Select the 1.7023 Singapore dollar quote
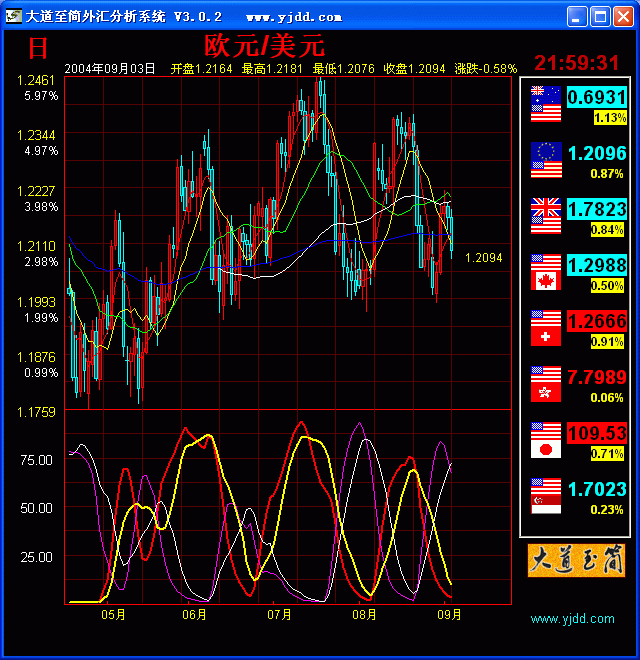The height and width of the screenshot is (660, 640). (597, 489)
